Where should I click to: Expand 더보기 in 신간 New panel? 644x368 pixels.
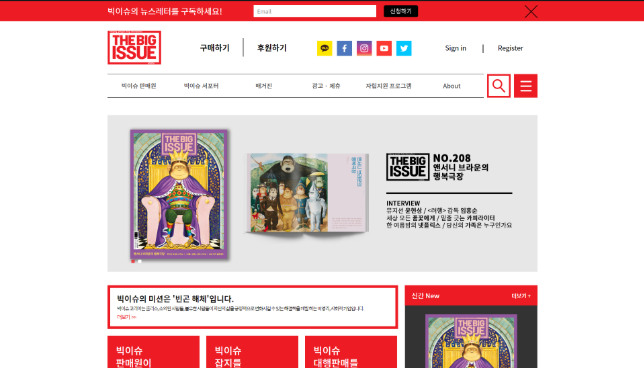coord(521,296)
